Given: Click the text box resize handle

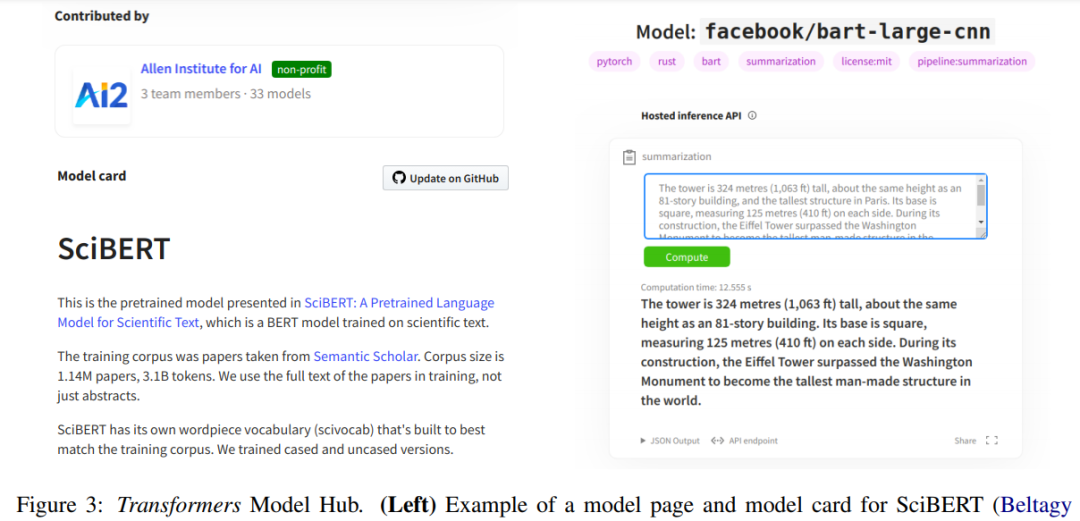Looking at the screenshot, I should click(982, 234).
